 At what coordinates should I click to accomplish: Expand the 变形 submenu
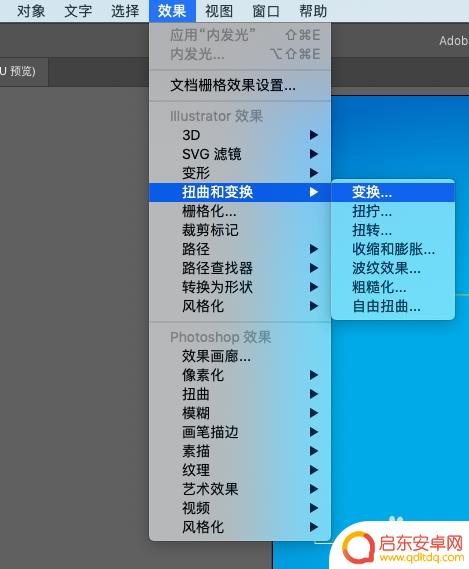240,173
